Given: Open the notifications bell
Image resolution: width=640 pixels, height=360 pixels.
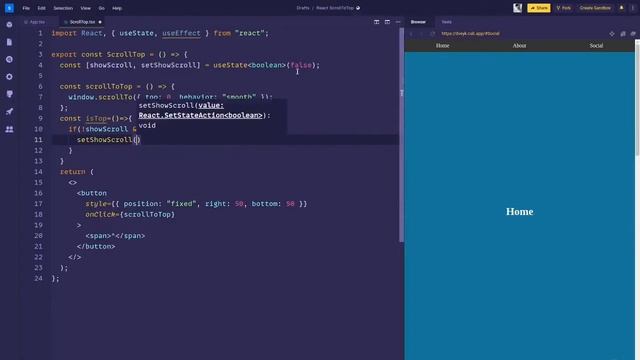Looking at the screenshot, I should pyautogui.click(x=622, y=8).
